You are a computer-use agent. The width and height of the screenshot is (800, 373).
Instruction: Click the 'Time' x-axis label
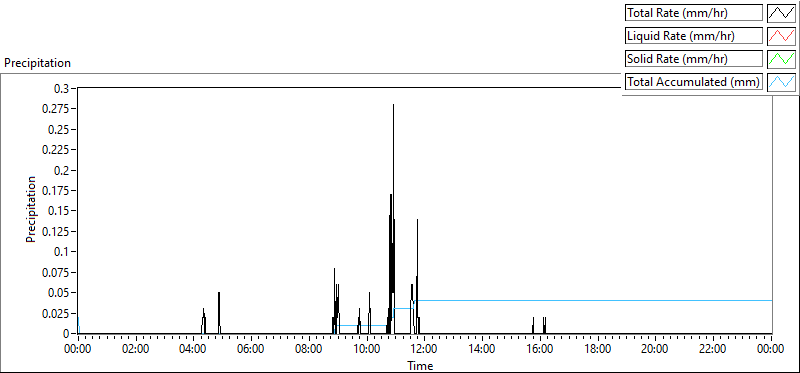point(420,365)
